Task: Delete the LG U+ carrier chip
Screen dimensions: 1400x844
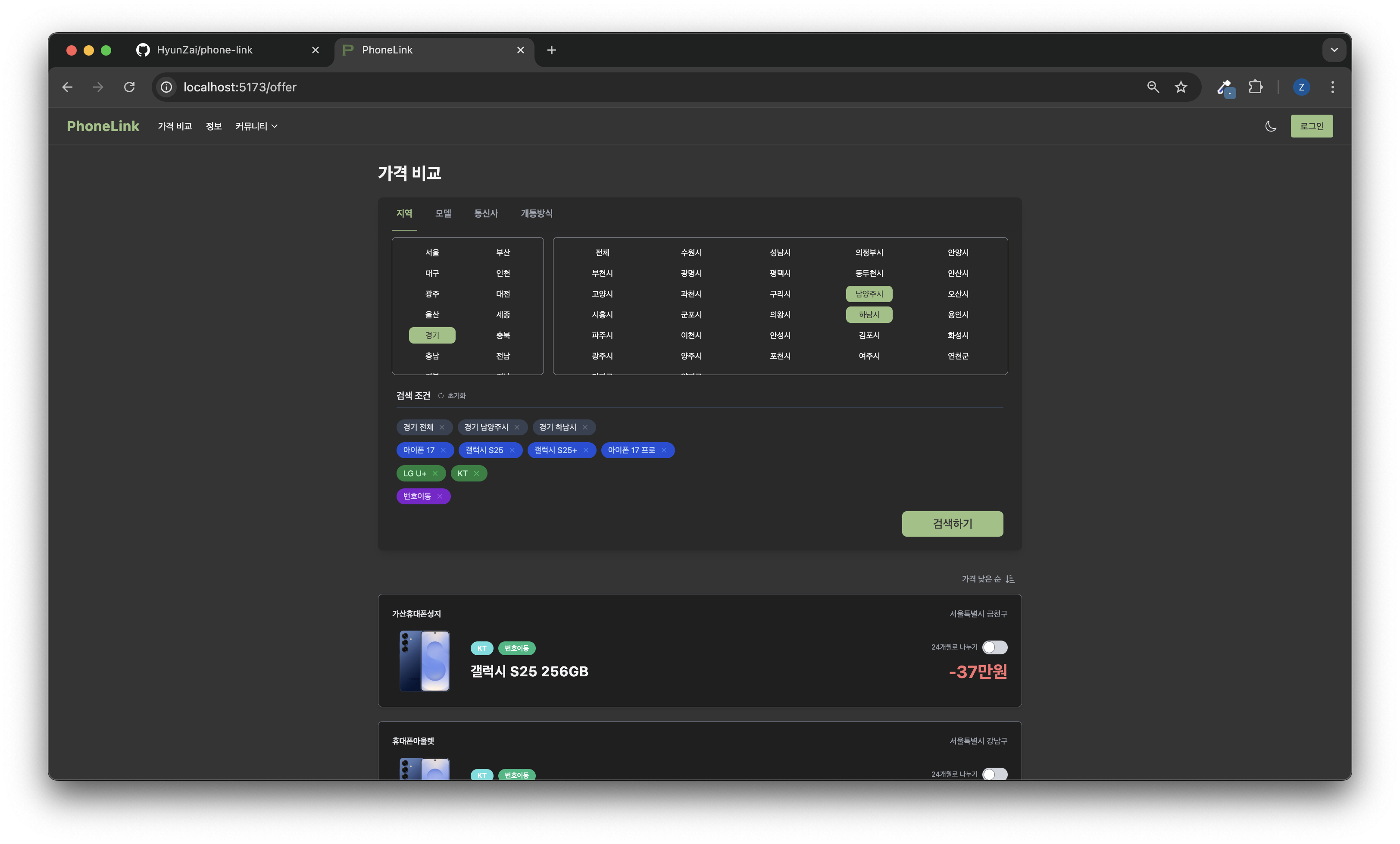Action: pos(434,473)
